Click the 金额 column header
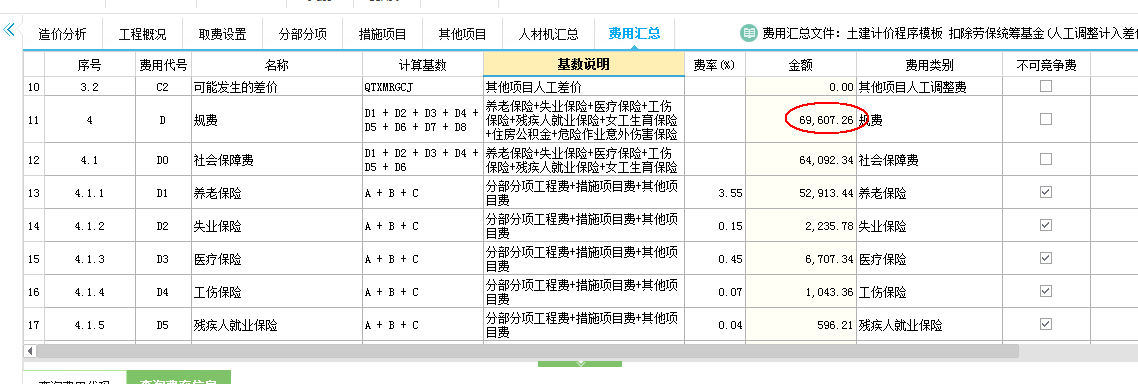Image resolution: width=1138 pixels, height=384 pixels. pos(801,65)
